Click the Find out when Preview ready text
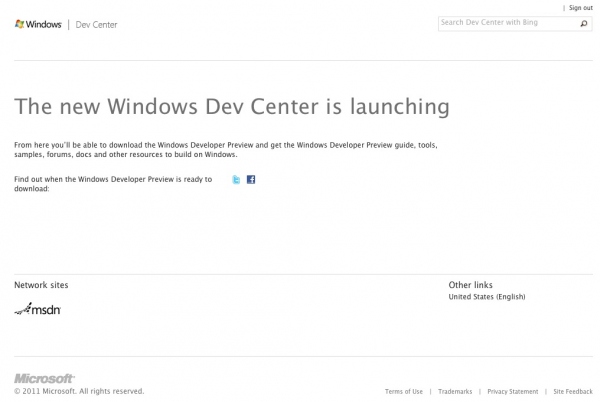Viewport: 600px width, 402px height. click(113, 184)
